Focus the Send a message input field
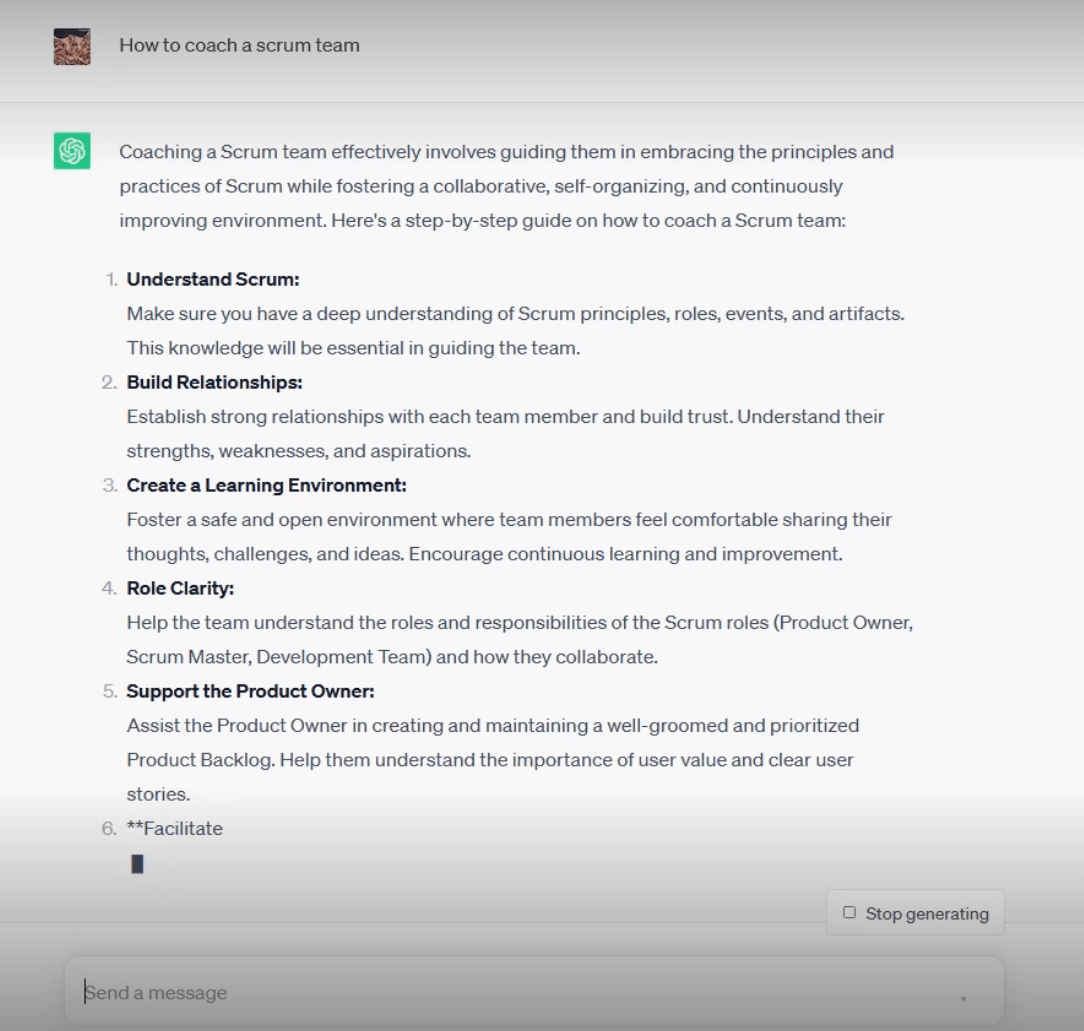Image resolution: width=1084 pixels, height=1031 pixels. coord(534,992)
